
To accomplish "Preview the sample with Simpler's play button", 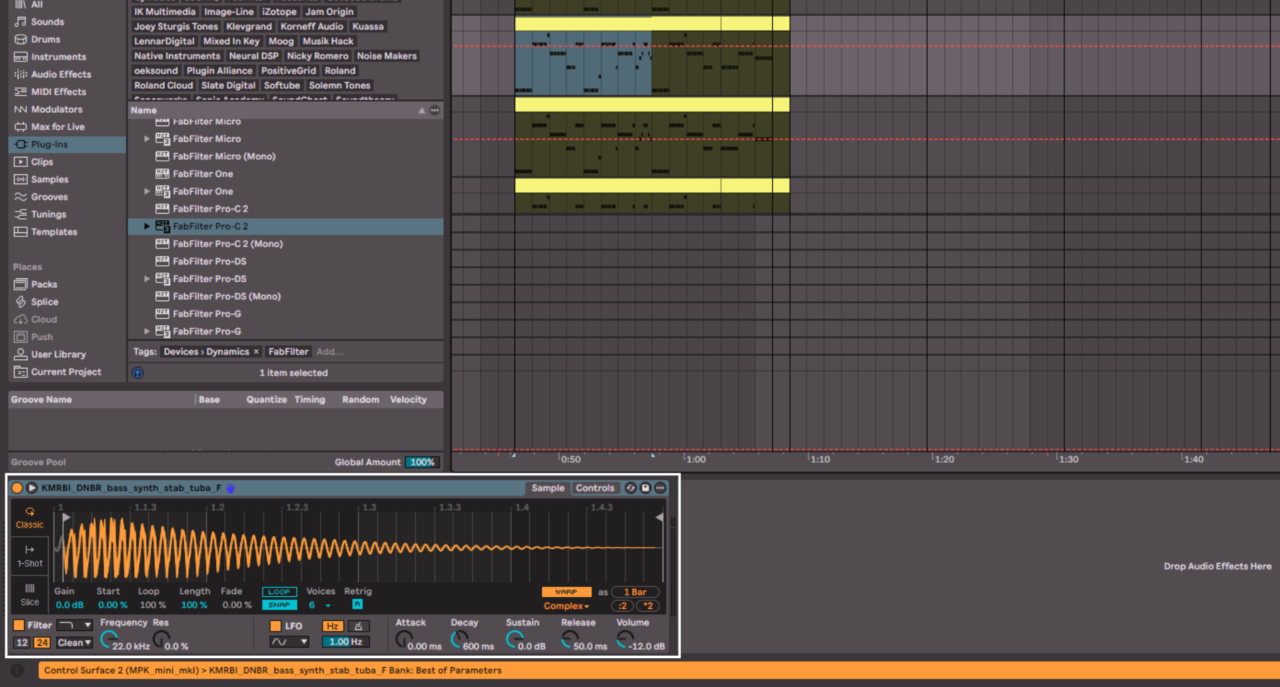I will (x=32, y=488).
